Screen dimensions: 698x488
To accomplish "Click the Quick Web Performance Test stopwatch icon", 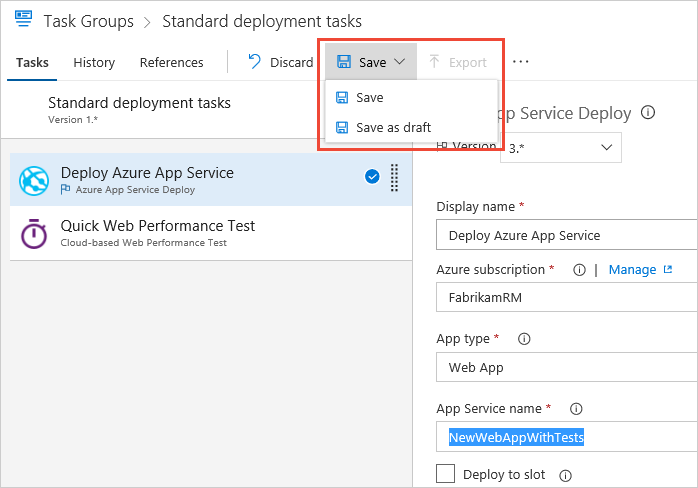I will click(34, 233).
